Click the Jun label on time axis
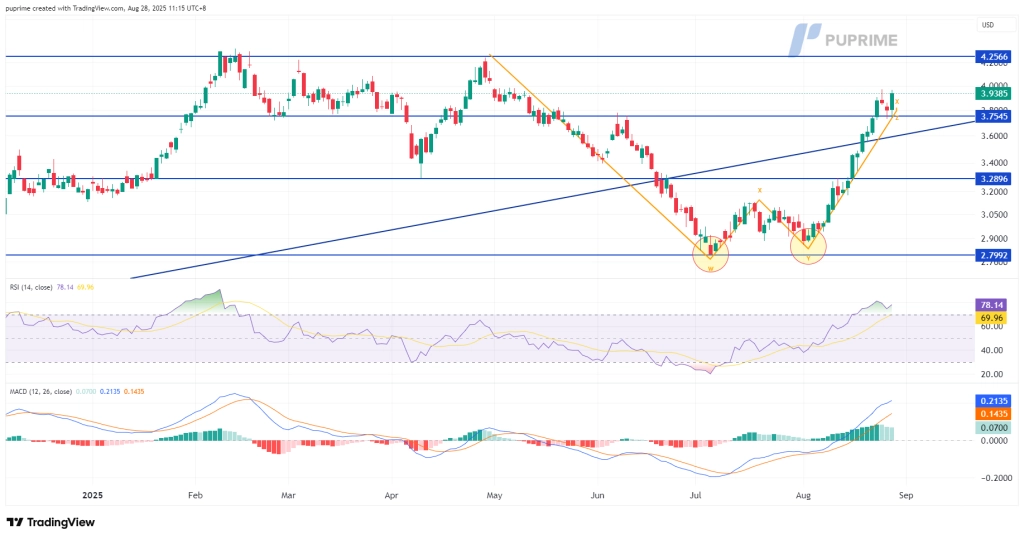 coord(598,495)
